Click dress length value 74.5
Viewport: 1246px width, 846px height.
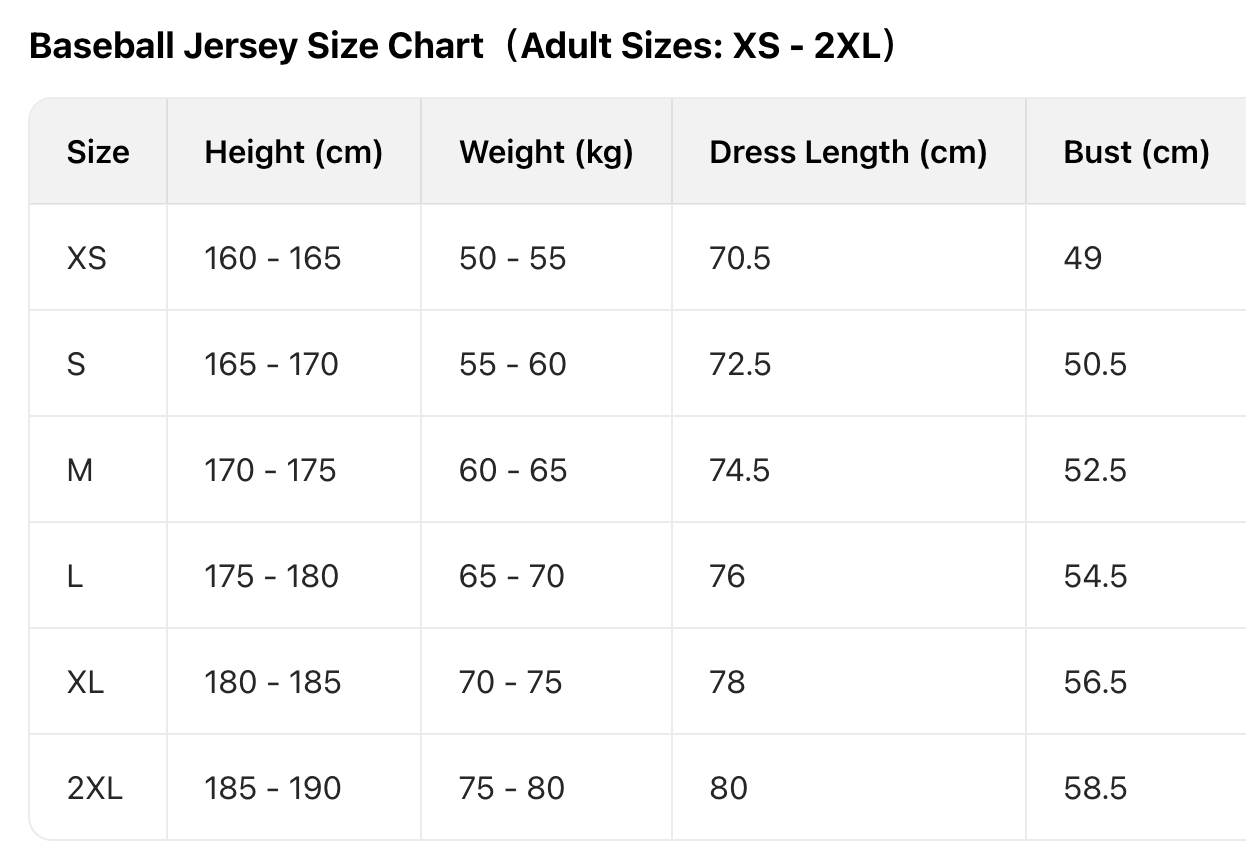tap(740, 470)
